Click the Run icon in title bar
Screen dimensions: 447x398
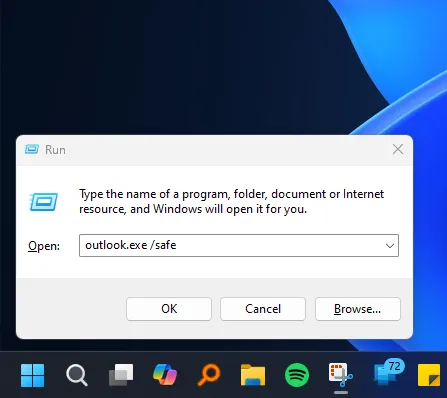pos(32,149)
